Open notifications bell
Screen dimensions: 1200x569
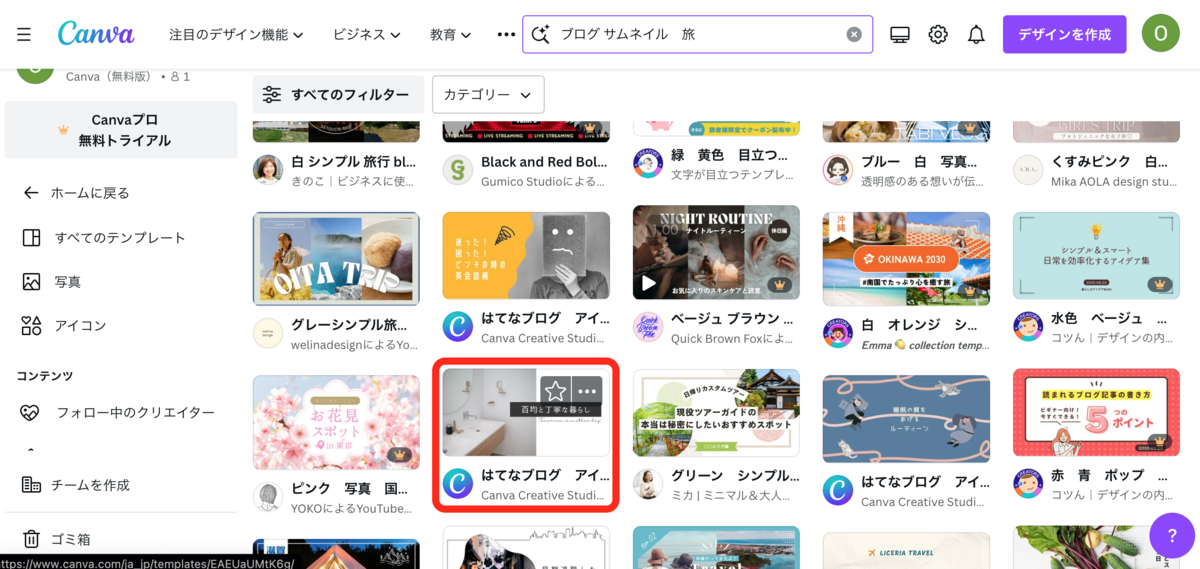(x=977, y=34)
